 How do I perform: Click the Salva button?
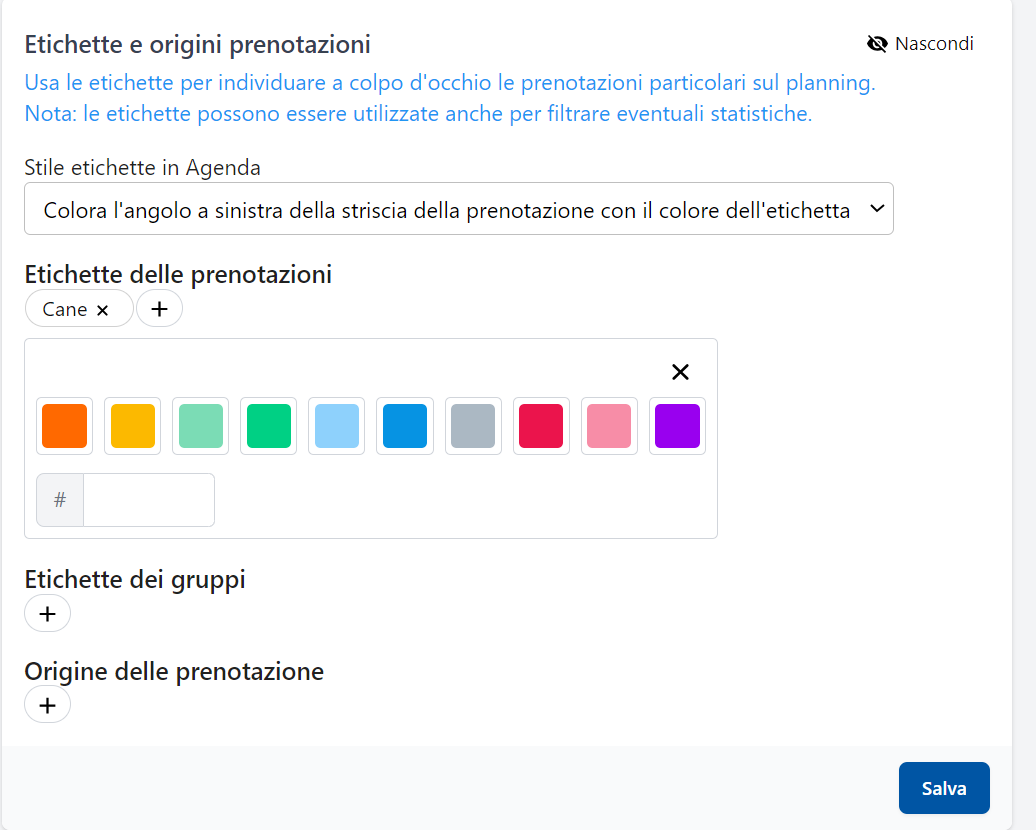click(x=943, y=788)
